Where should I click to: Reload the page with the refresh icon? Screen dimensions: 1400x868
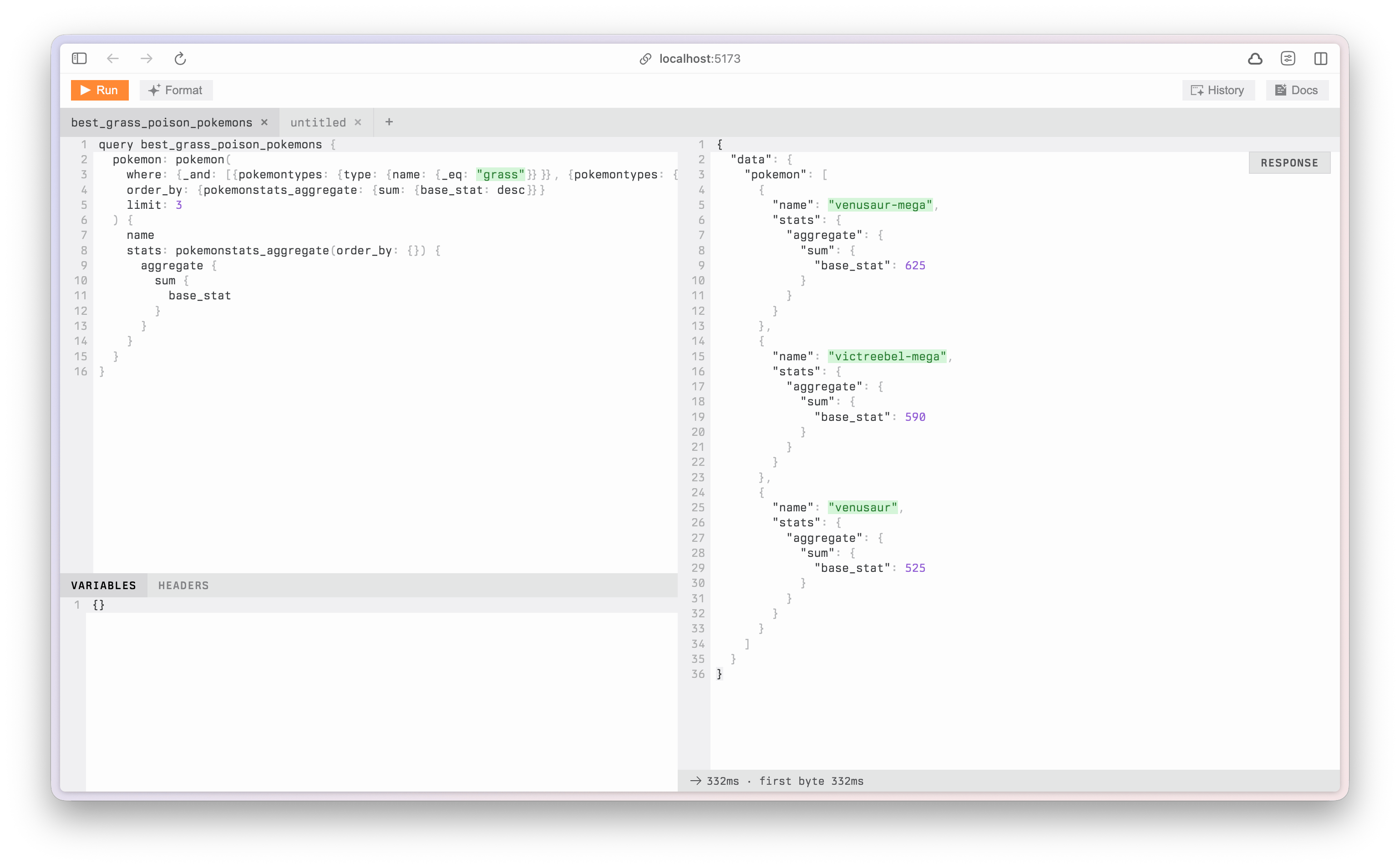(180, 59)
